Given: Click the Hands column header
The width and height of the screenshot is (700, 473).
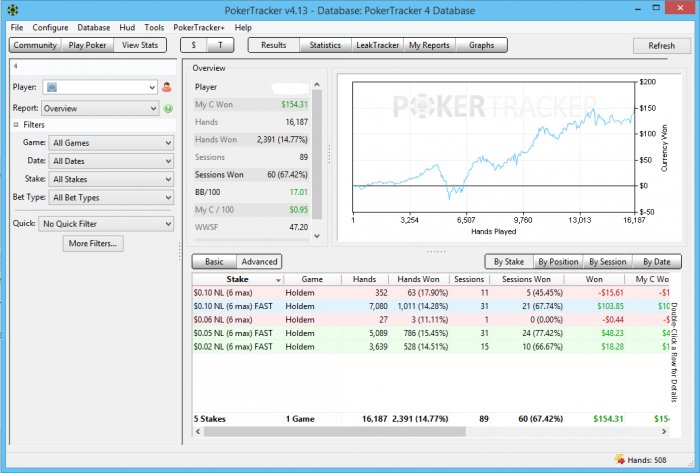Looking at the screenshot, I should [364, 279].
